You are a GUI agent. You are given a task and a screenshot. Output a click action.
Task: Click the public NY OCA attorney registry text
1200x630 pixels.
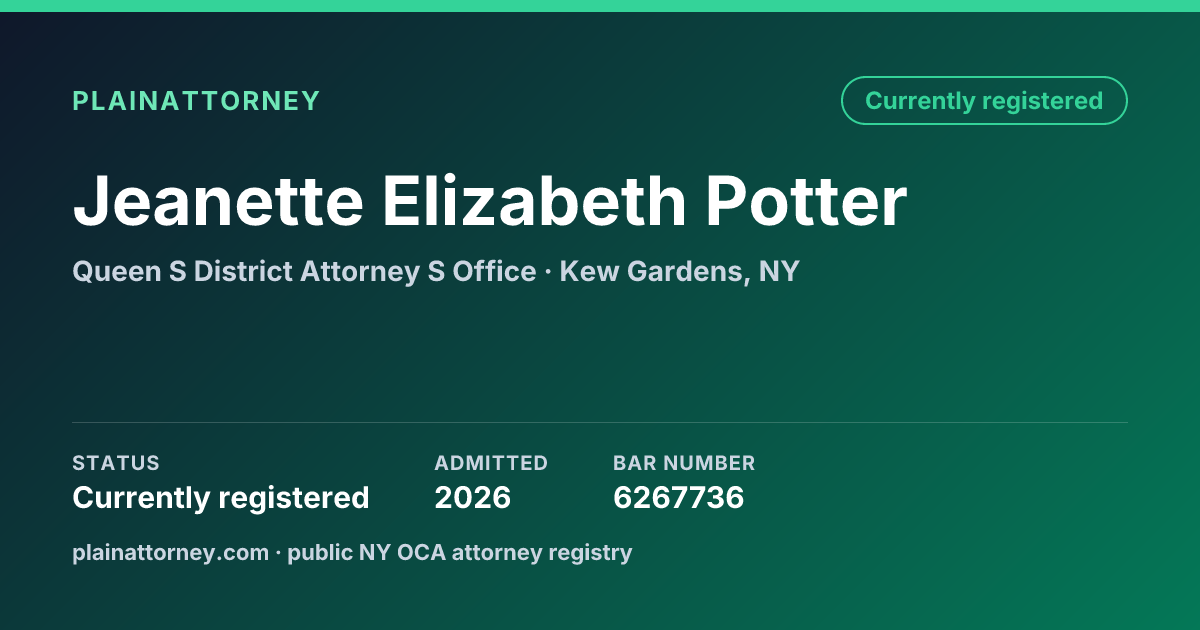click(460, 552)
